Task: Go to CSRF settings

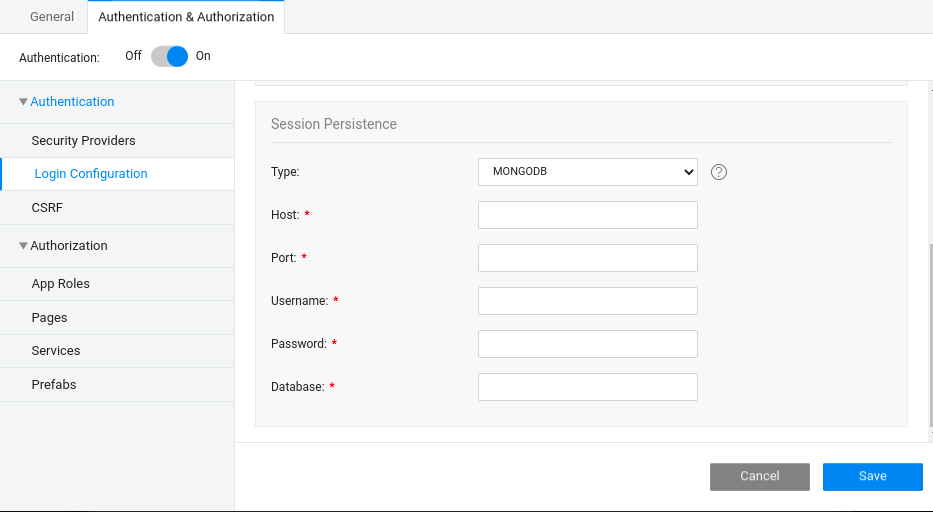Action: pyautogui.click(x=47, y=208)
